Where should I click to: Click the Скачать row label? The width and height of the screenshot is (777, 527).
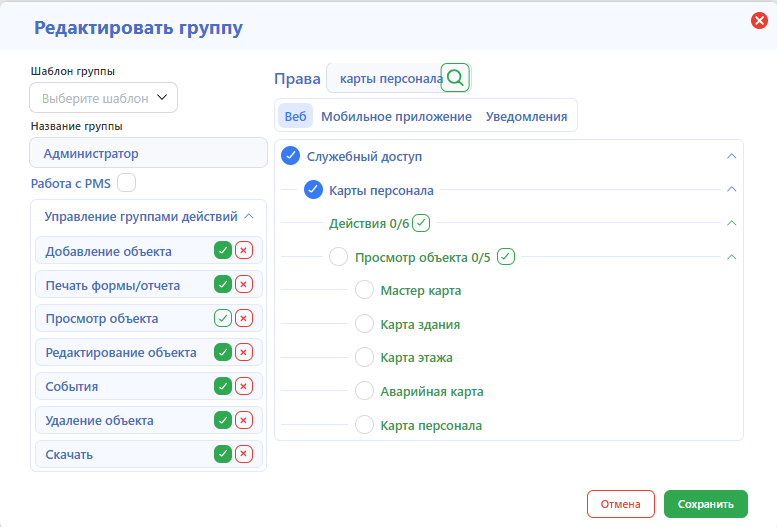[69, 454]
